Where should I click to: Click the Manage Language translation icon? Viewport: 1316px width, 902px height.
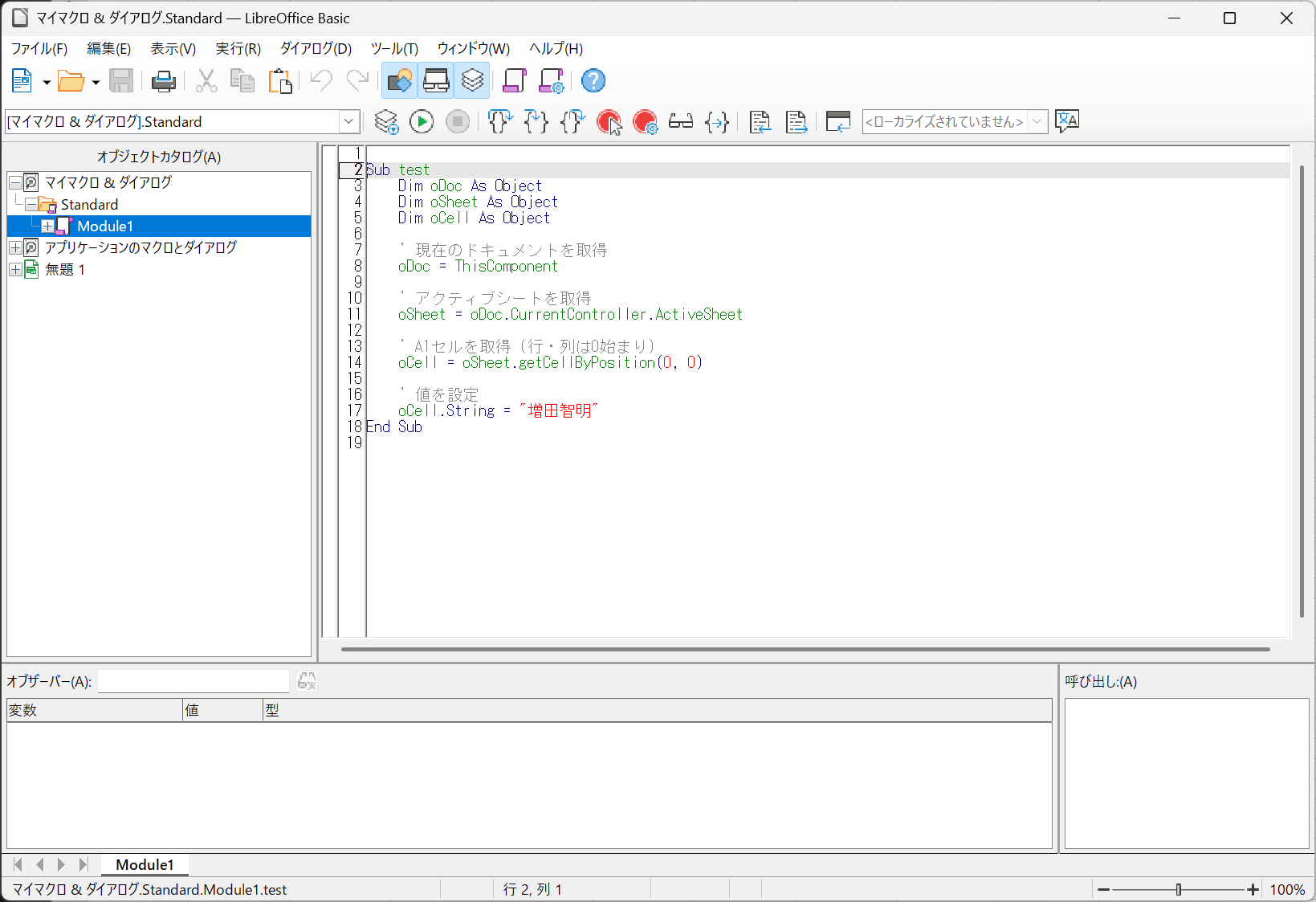pos(1067,122)
